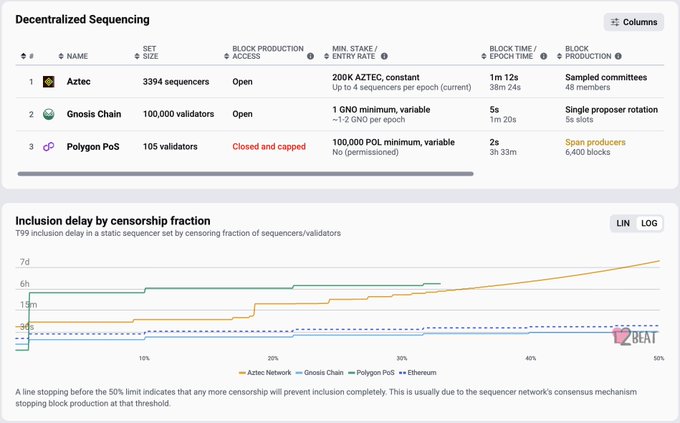Click the 3394 sequencers cell
680x423 pixels.
point(176,82)
